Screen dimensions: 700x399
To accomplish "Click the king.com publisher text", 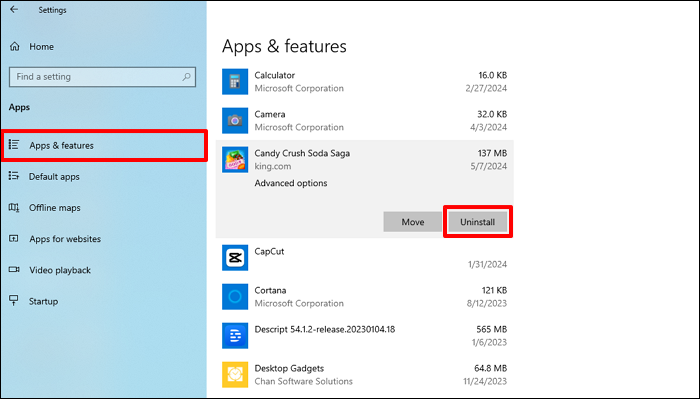I will click(273, 166).
